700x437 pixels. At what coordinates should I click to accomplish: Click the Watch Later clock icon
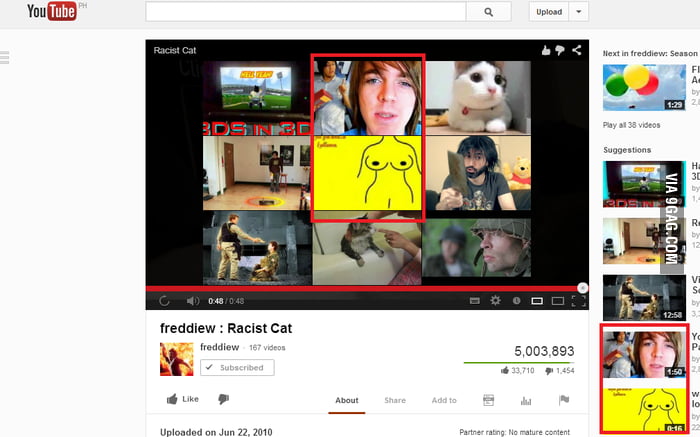tap(516, 300)
